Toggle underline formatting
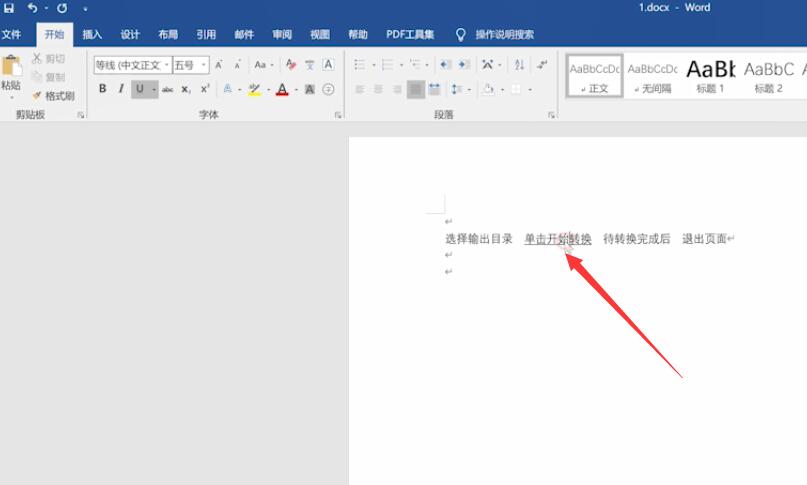 [139, 89]
